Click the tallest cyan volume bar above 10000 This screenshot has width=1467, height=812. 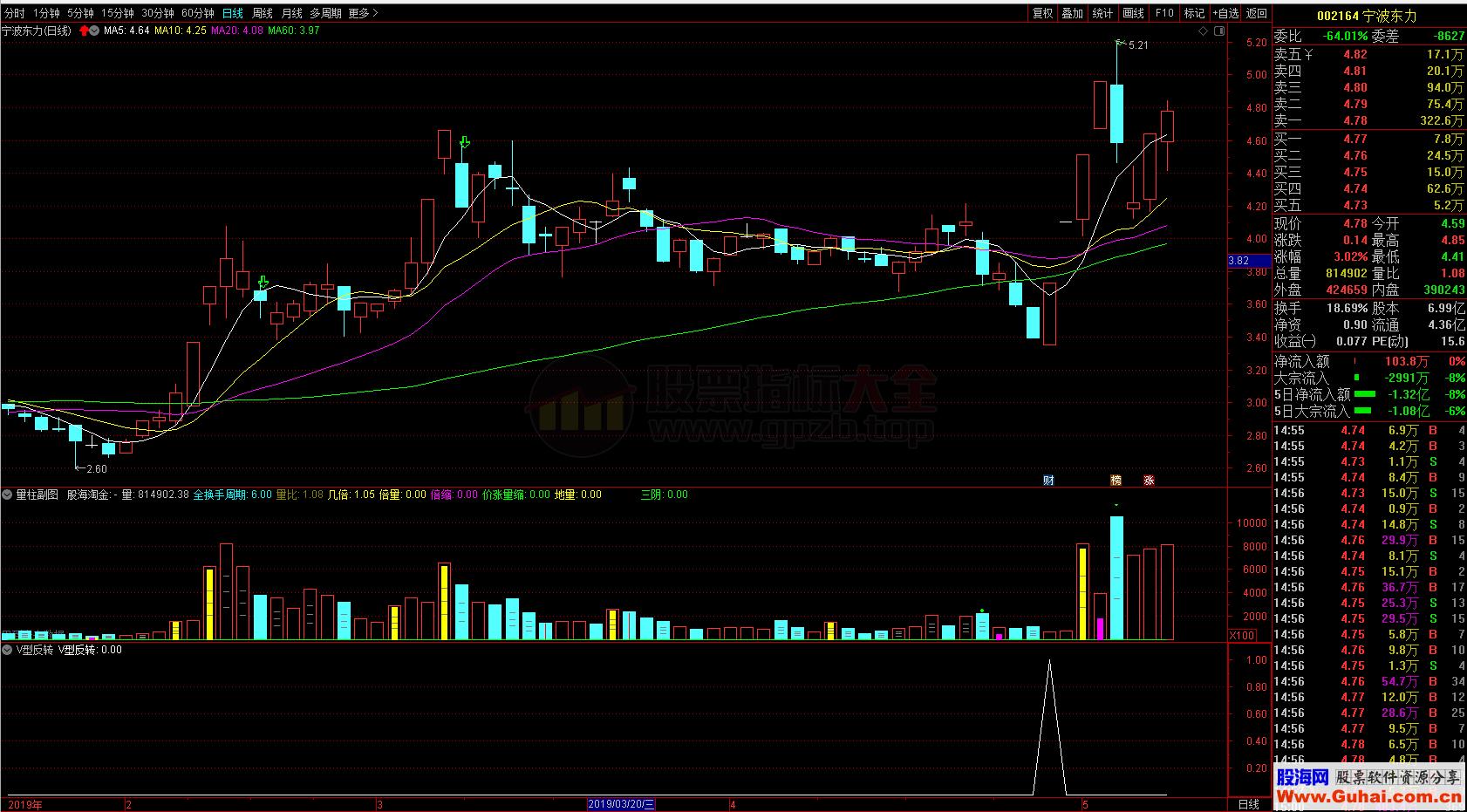pyautogui.click(x=1116, y=577)
